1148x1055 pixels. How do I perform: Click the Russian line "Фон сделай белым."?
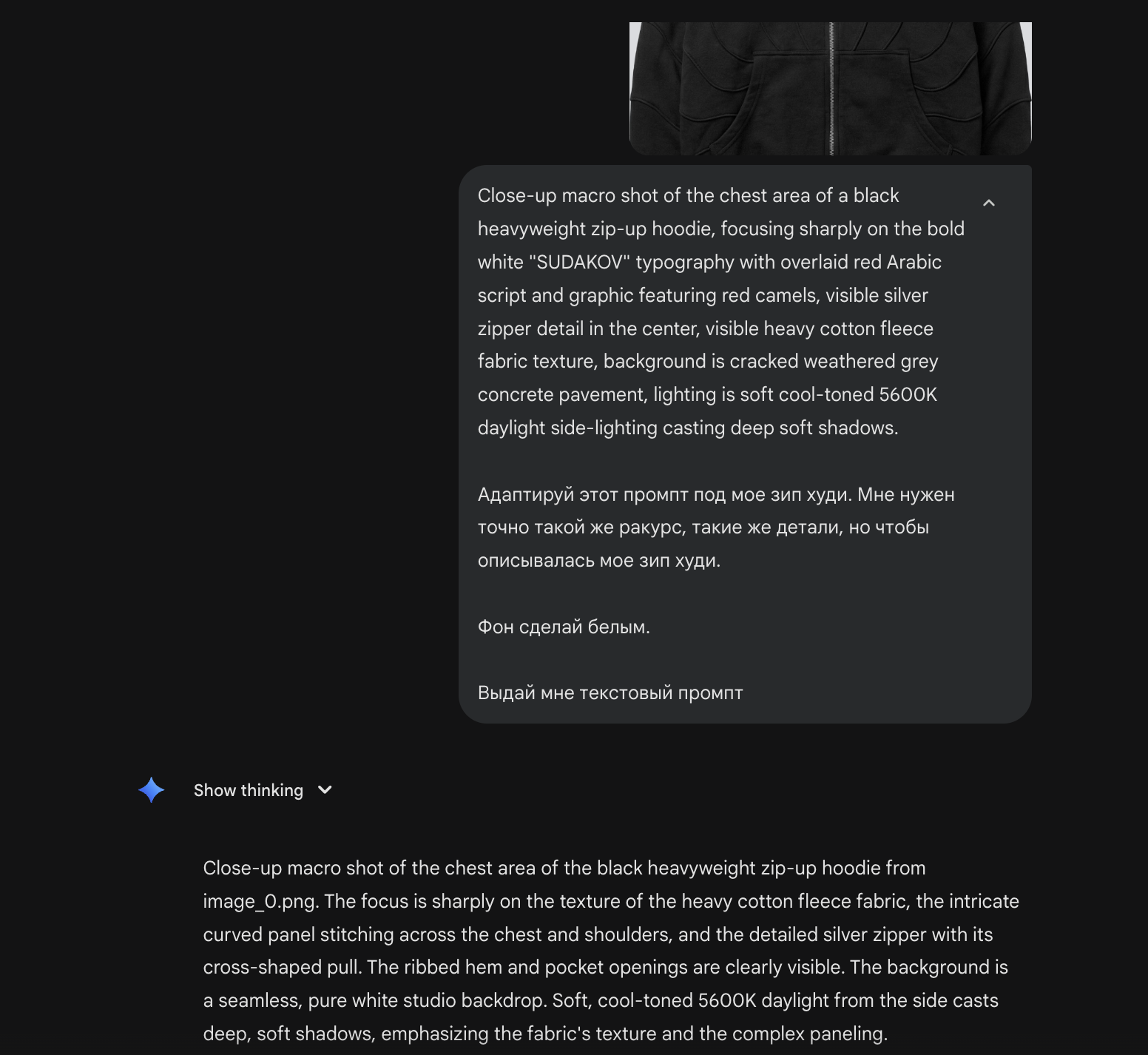[564, 627]
